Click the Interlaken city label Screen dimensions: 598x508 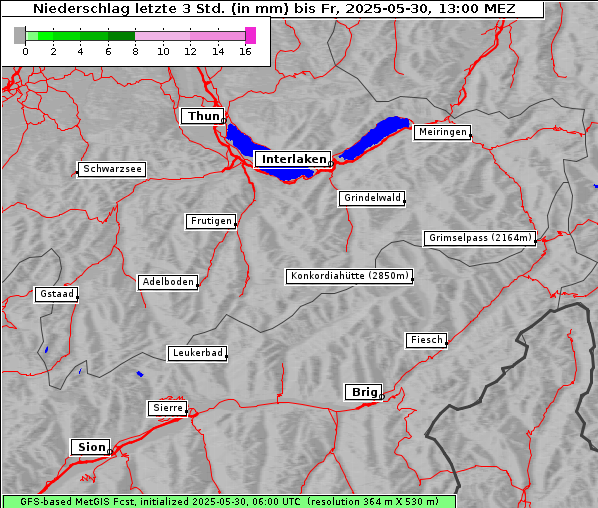click(293, 159)
